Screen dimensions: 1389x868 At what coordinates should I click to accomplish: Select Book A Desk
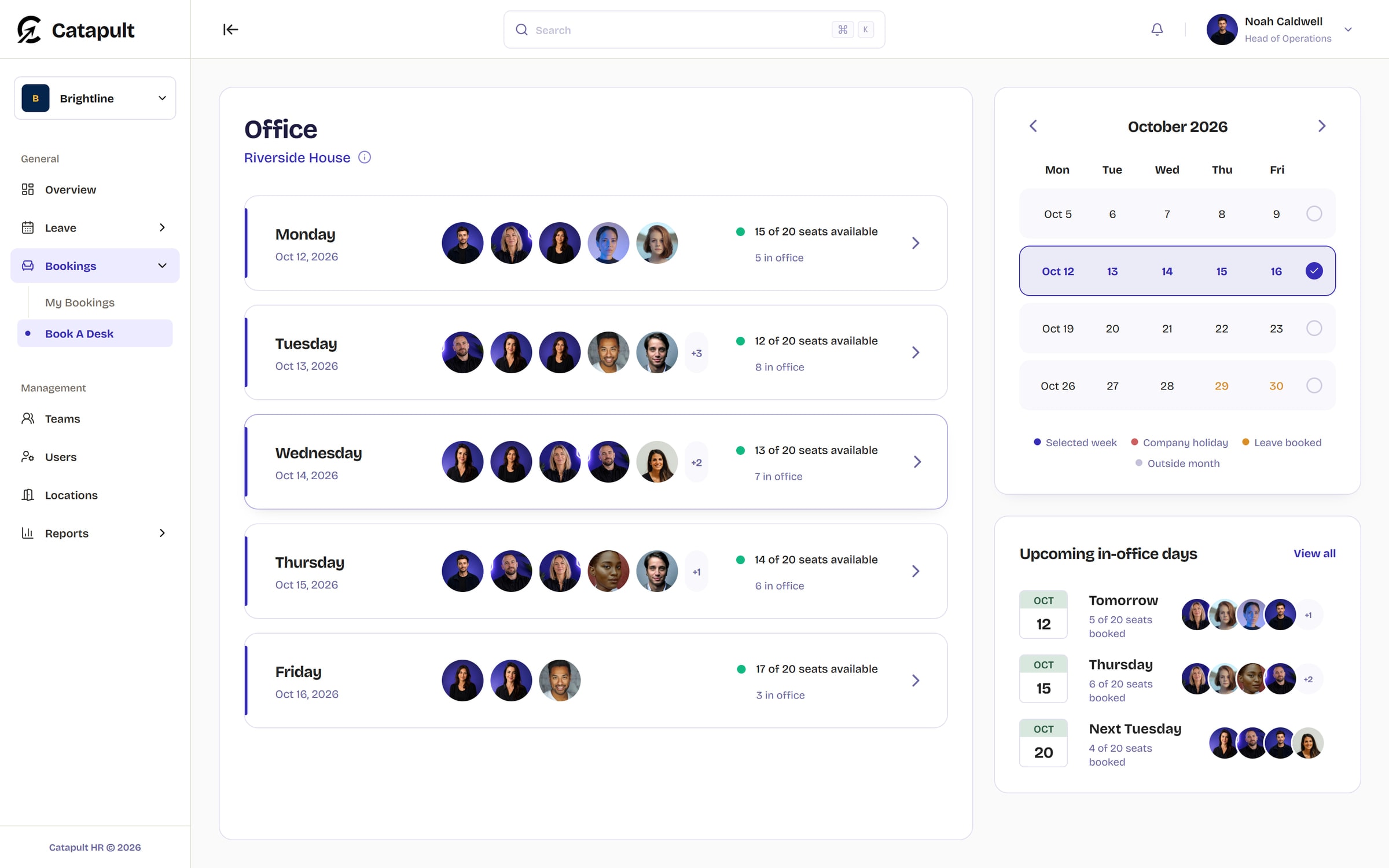pyautogui.click(x=95, y=333)
